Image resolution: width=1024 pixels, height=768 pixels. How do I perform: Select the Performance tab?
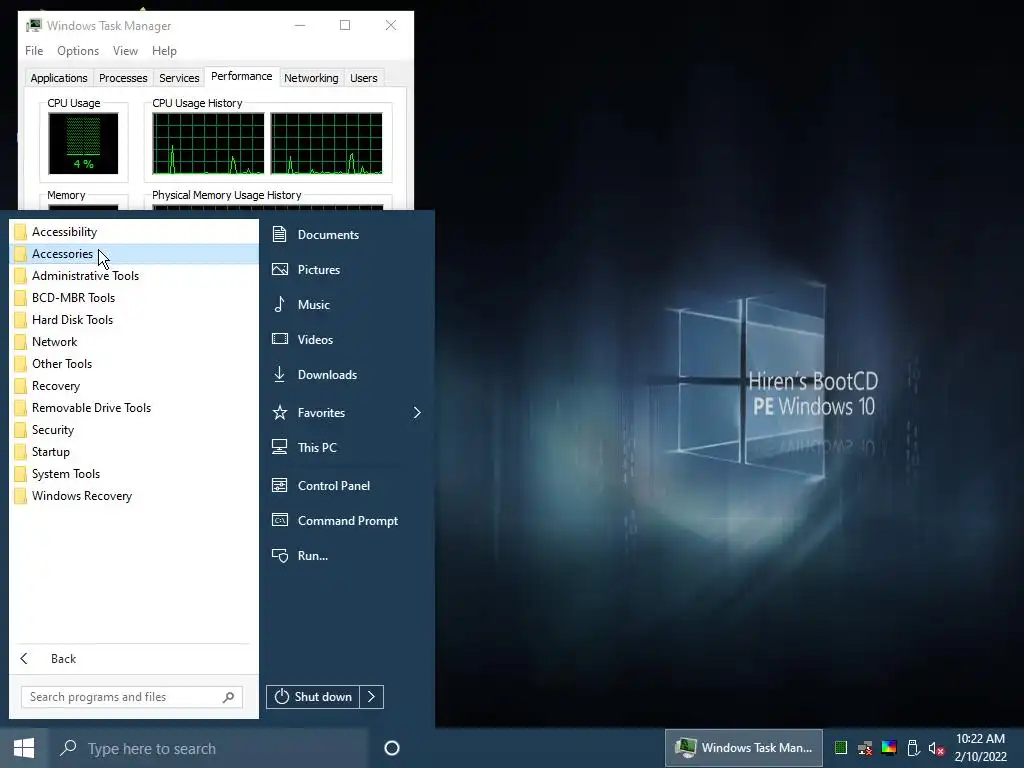click(242, 76)
